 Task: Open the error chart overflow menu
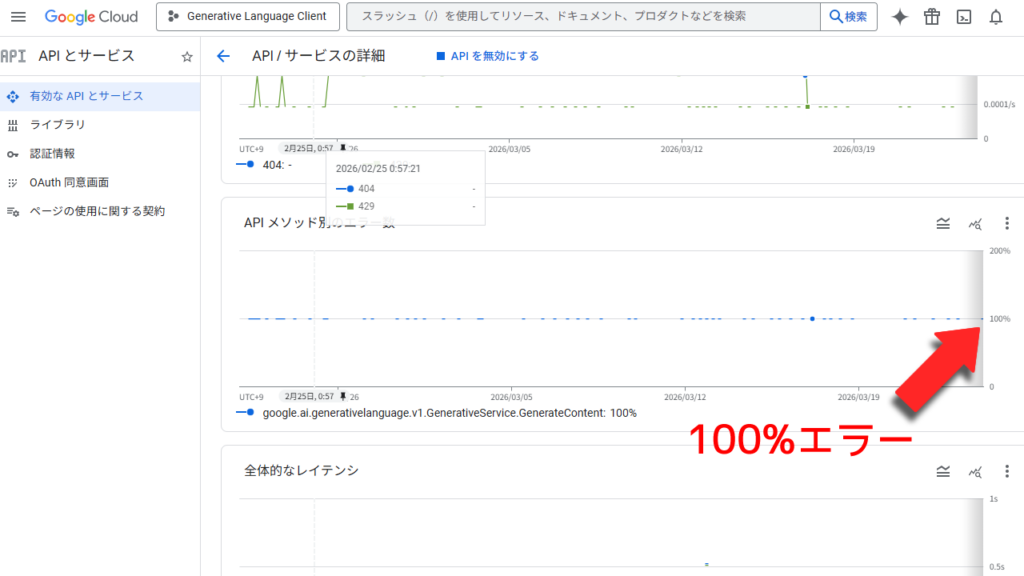point(1007,224)
